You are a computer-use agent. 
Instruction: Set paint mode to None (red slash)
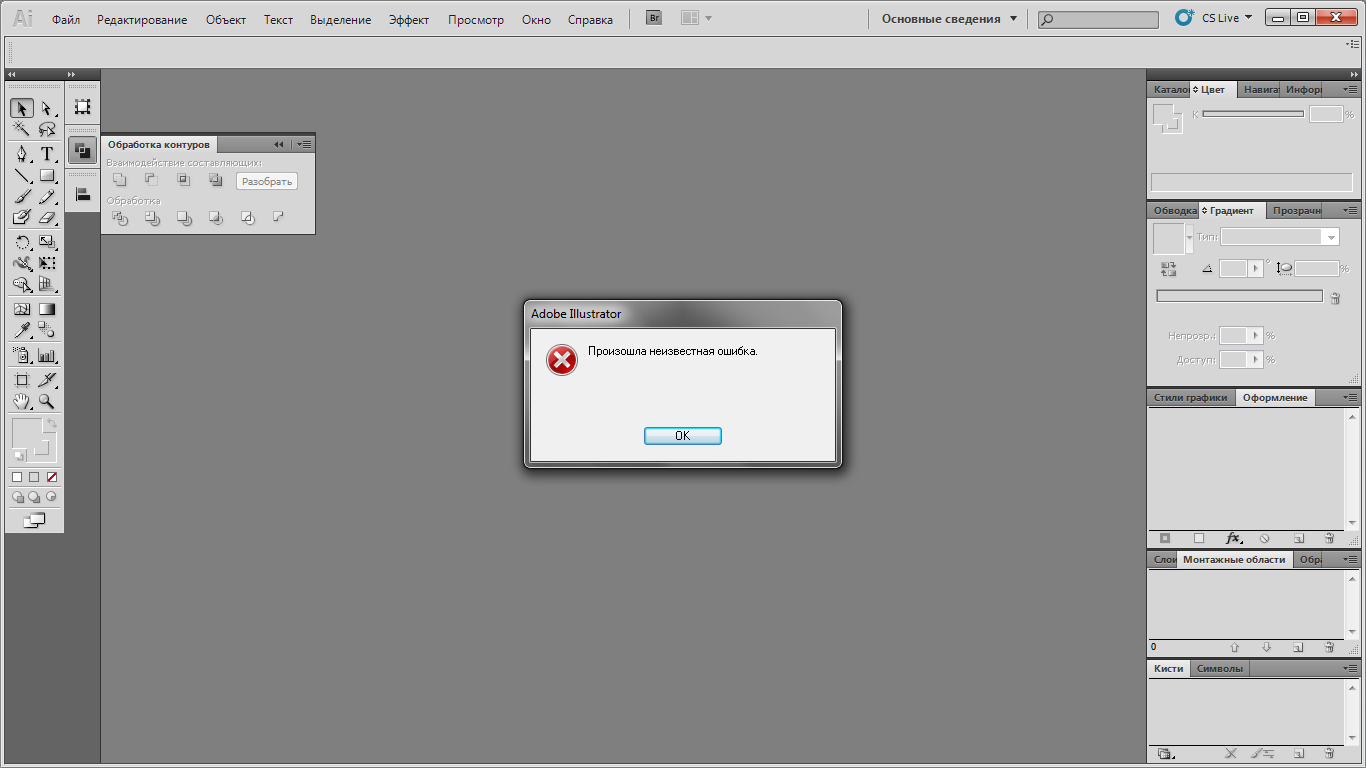(51, 477)
